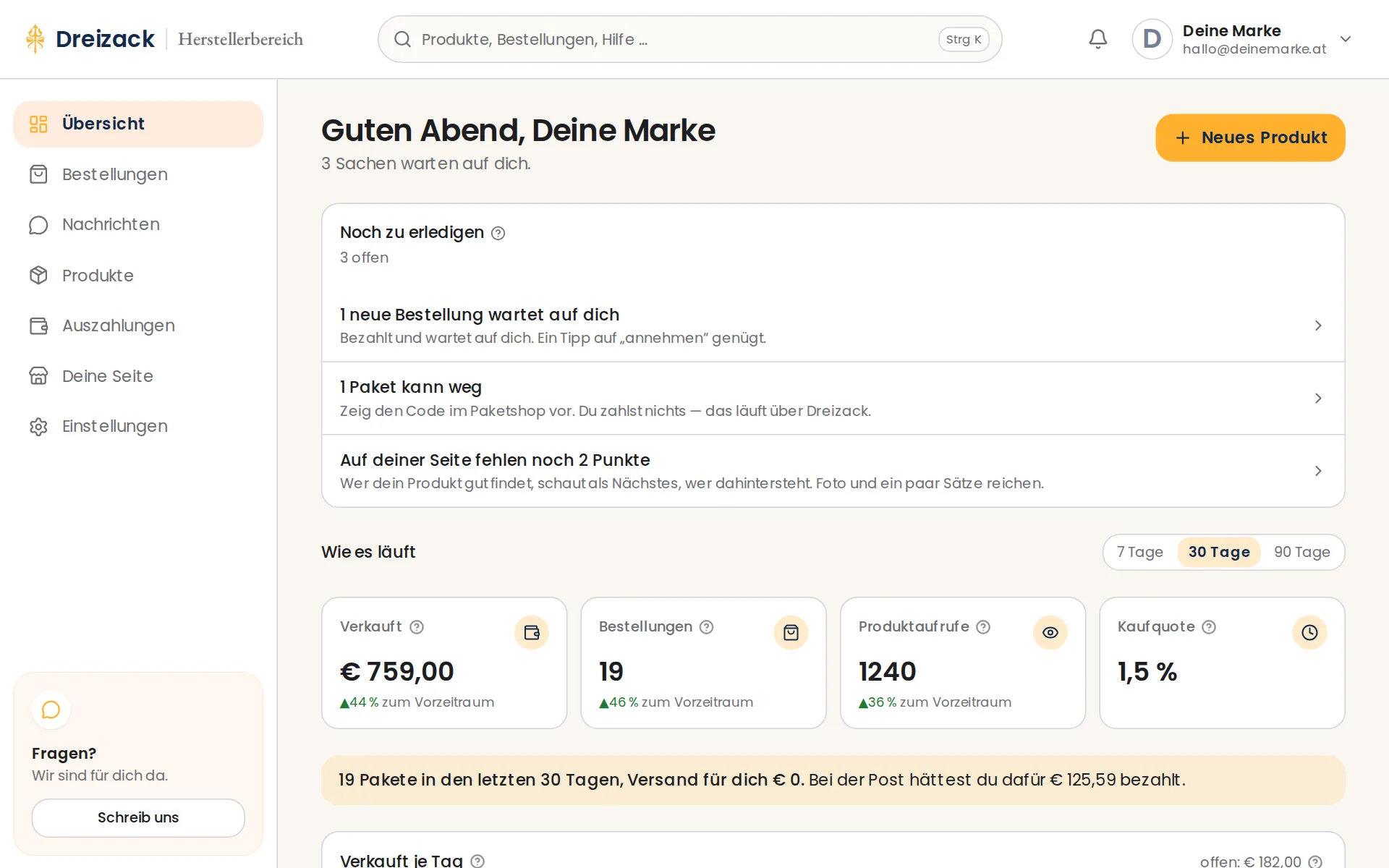Image resolution: width=1389 pixels, height=868 pixels.
Task: Click the hallo@deinemarke.at email text
Action: point(1254,49)
